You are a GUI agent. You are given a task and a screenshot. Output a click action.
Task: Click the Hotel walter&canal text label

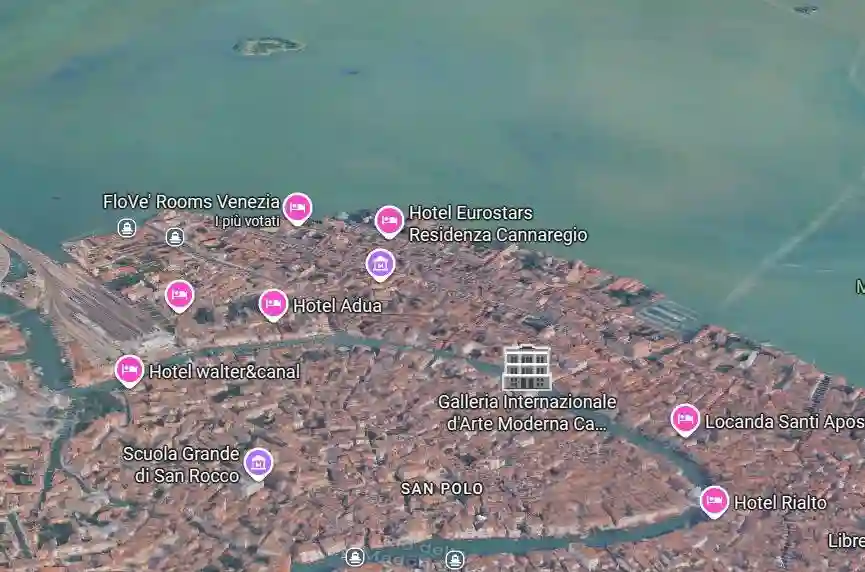point(224,371)
